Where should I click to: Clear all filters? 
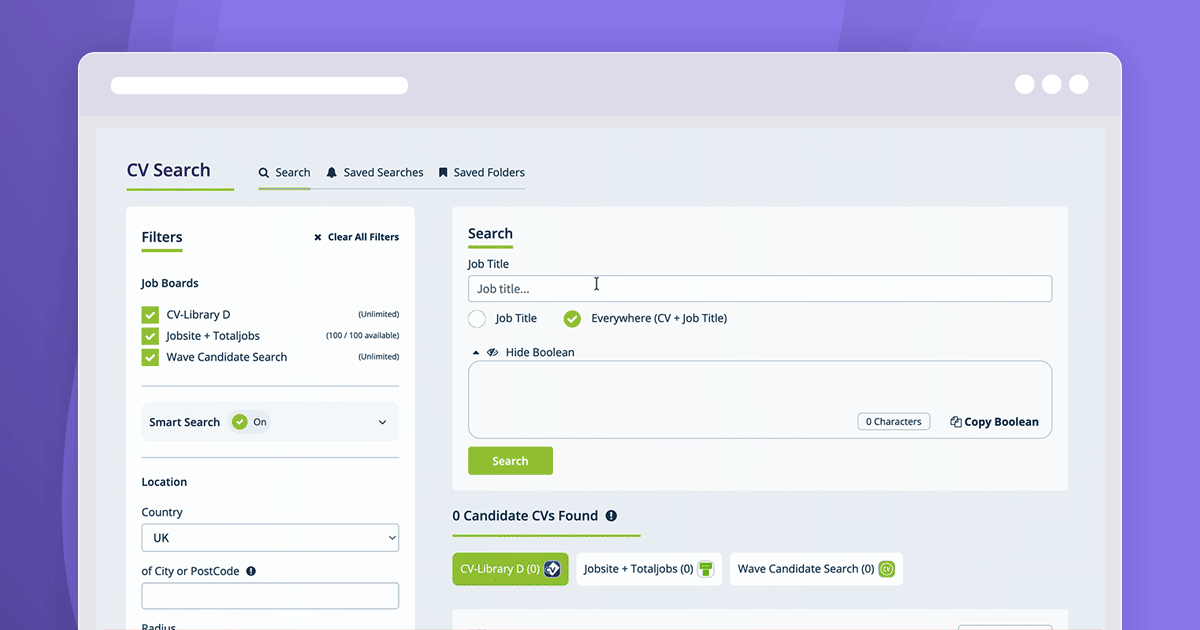356,237
